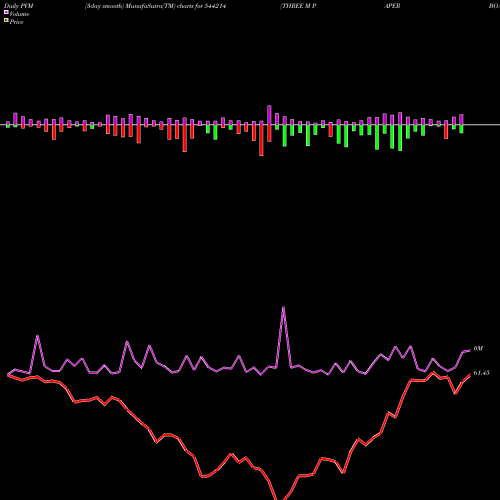Image resolution: width=500 pixels, height=500 pixels.
Task: Click the '(THREE M P' header text
Action: (298, 6)
